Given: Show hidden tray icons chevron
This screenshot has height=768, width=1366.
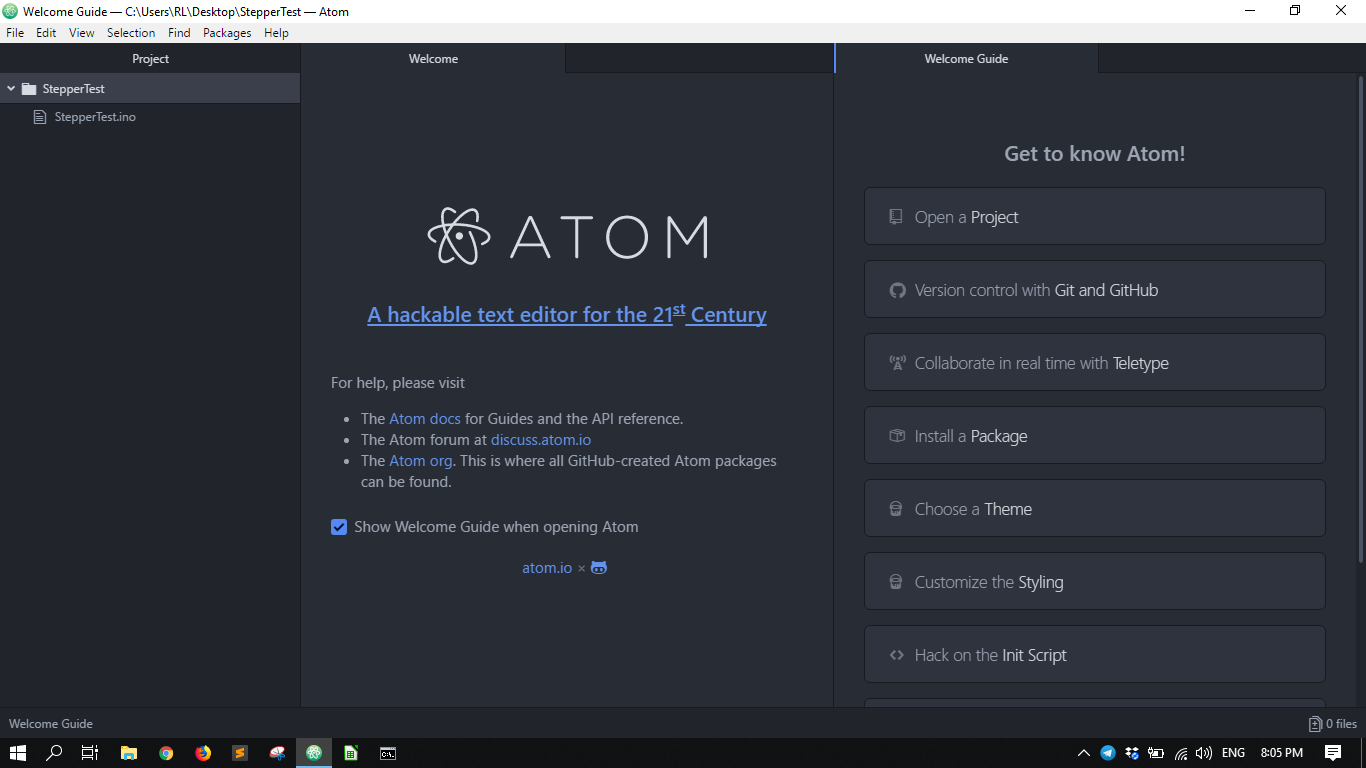Looking at the screenshot, I should [1083, 753].
